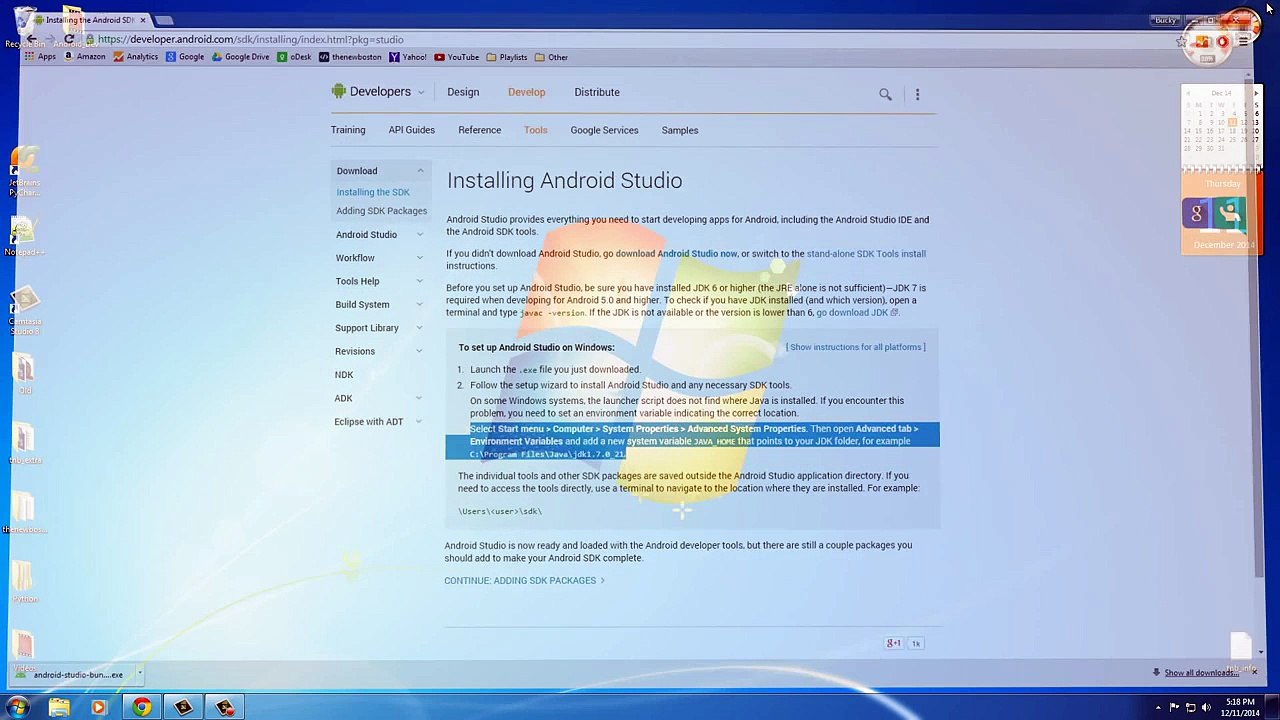Click the browser back arrow
Screen dimensions: 1280x720
pyautogui.click(x=31, y=39)
